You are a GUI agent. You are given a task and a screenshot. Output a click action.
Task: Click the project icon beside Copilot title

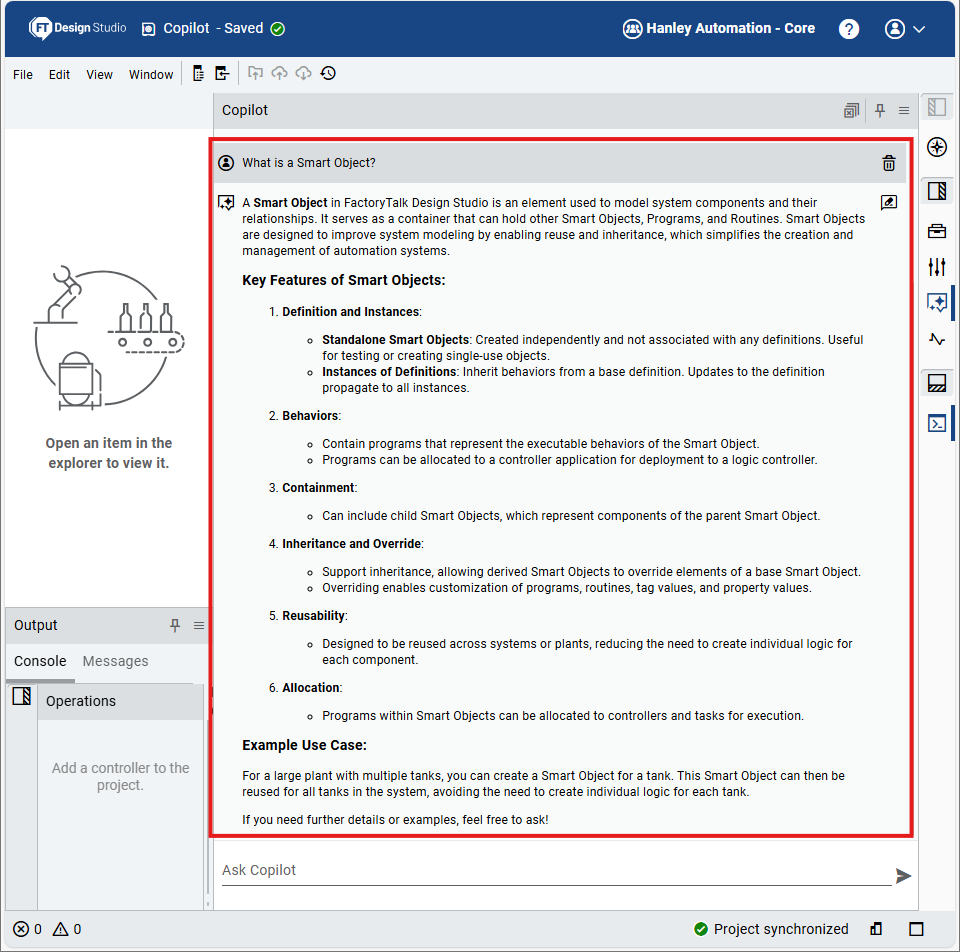point(148,29)
